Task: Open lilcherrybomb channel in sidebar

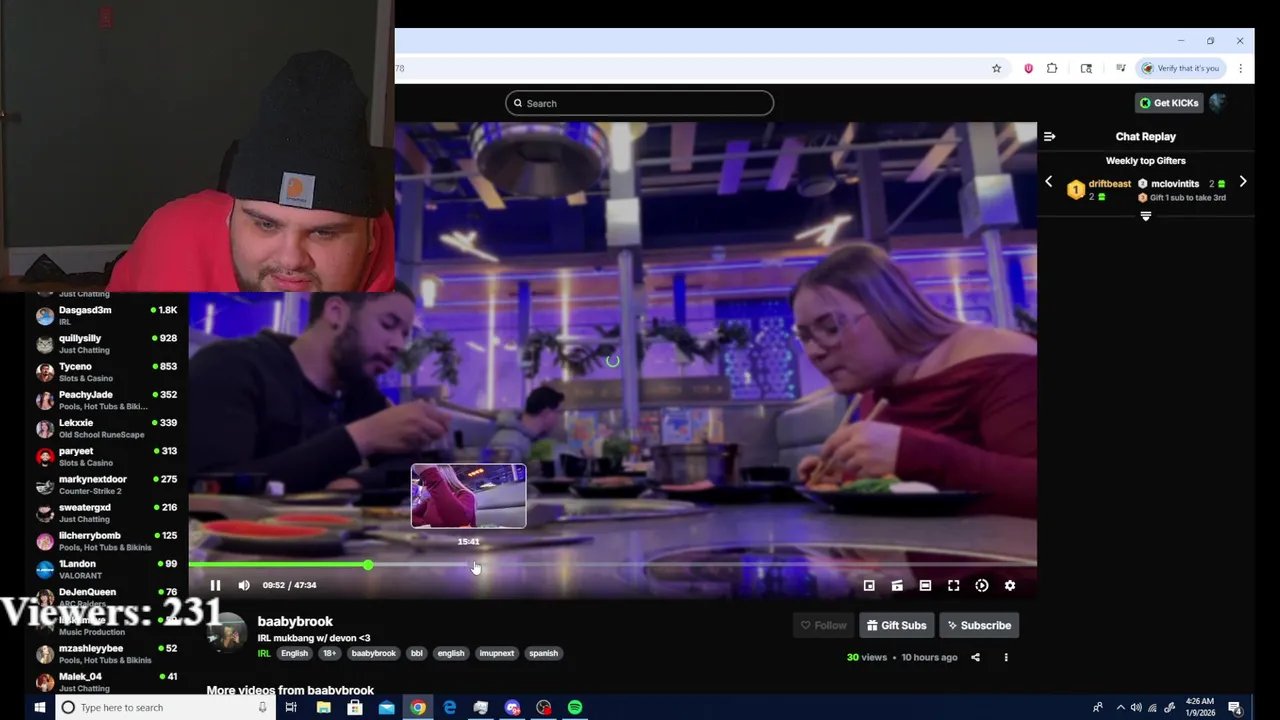Action: pyautogui.click(x=107, y=541)
